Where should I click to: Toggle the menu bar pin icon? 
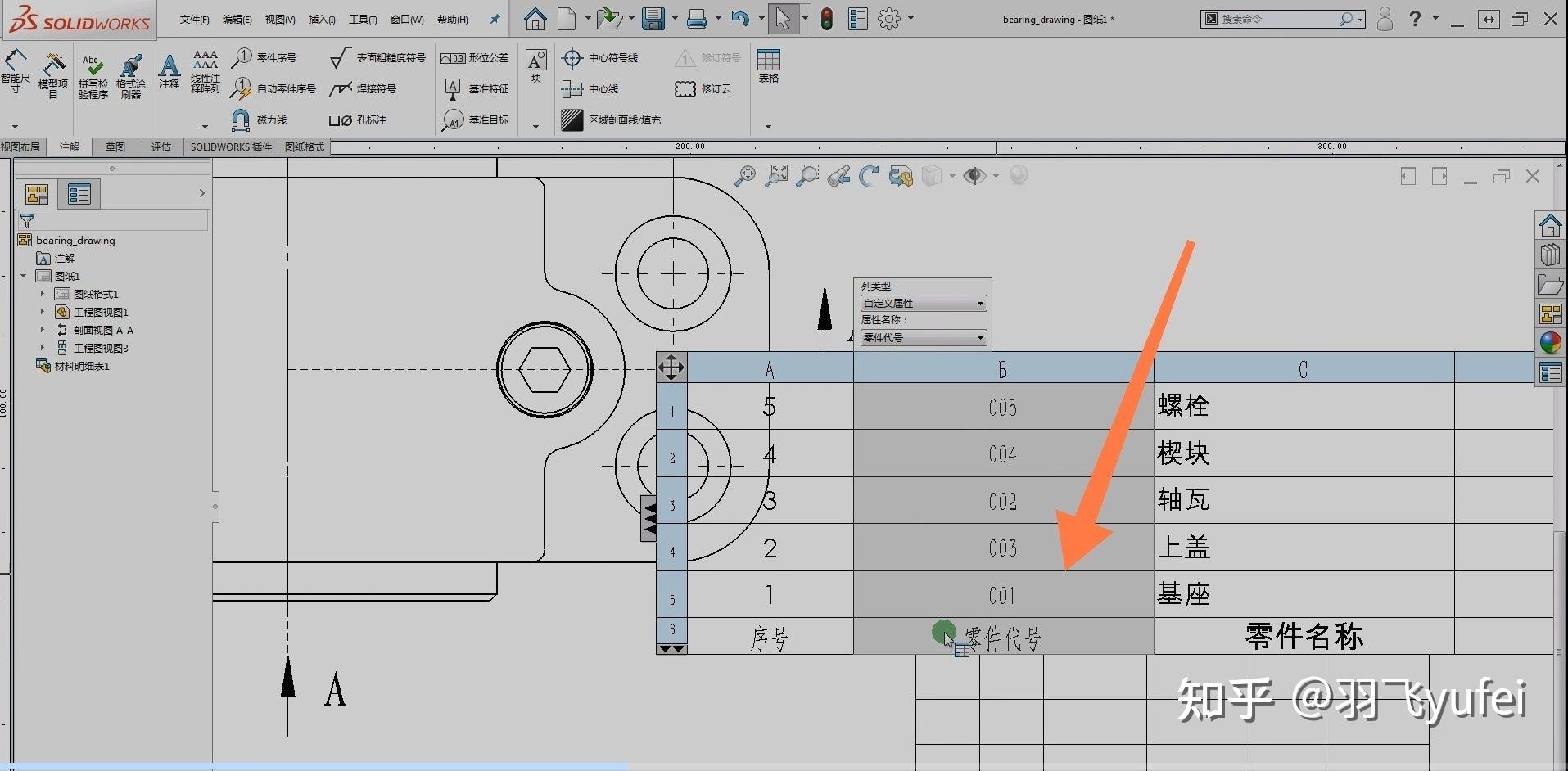click(x=495, y=19)
